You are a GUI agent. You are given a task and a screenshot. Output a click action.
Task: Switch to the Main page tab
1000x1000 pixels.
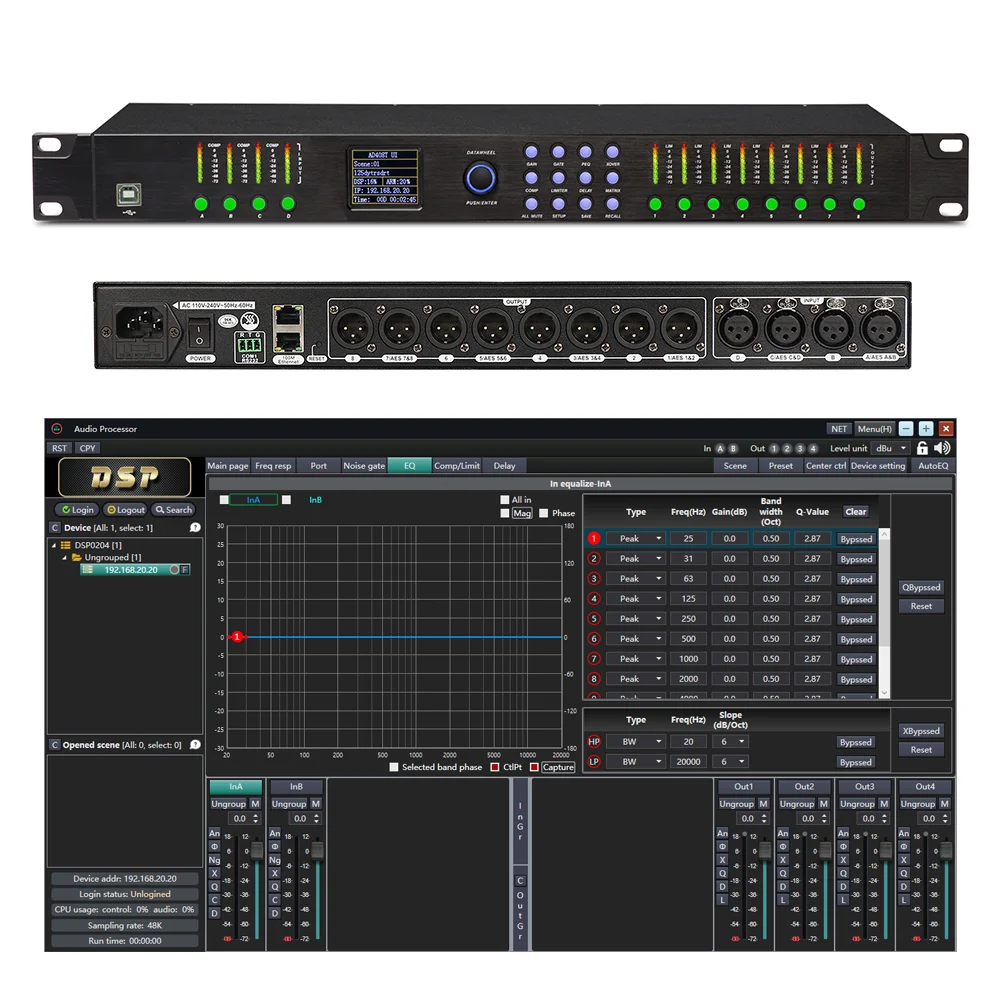[x=228, y=466]
